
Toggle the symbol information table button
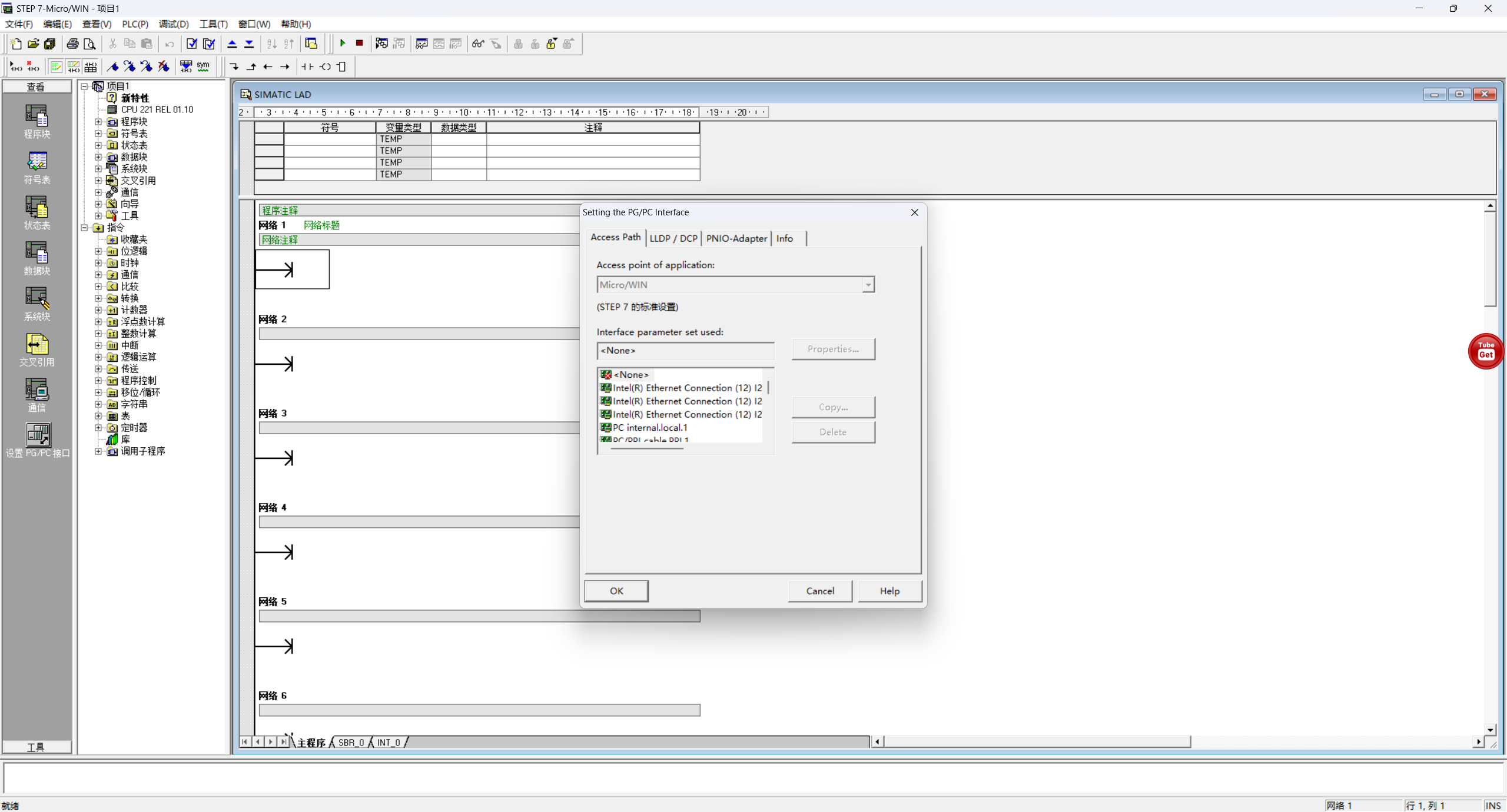tap(91, 66)
